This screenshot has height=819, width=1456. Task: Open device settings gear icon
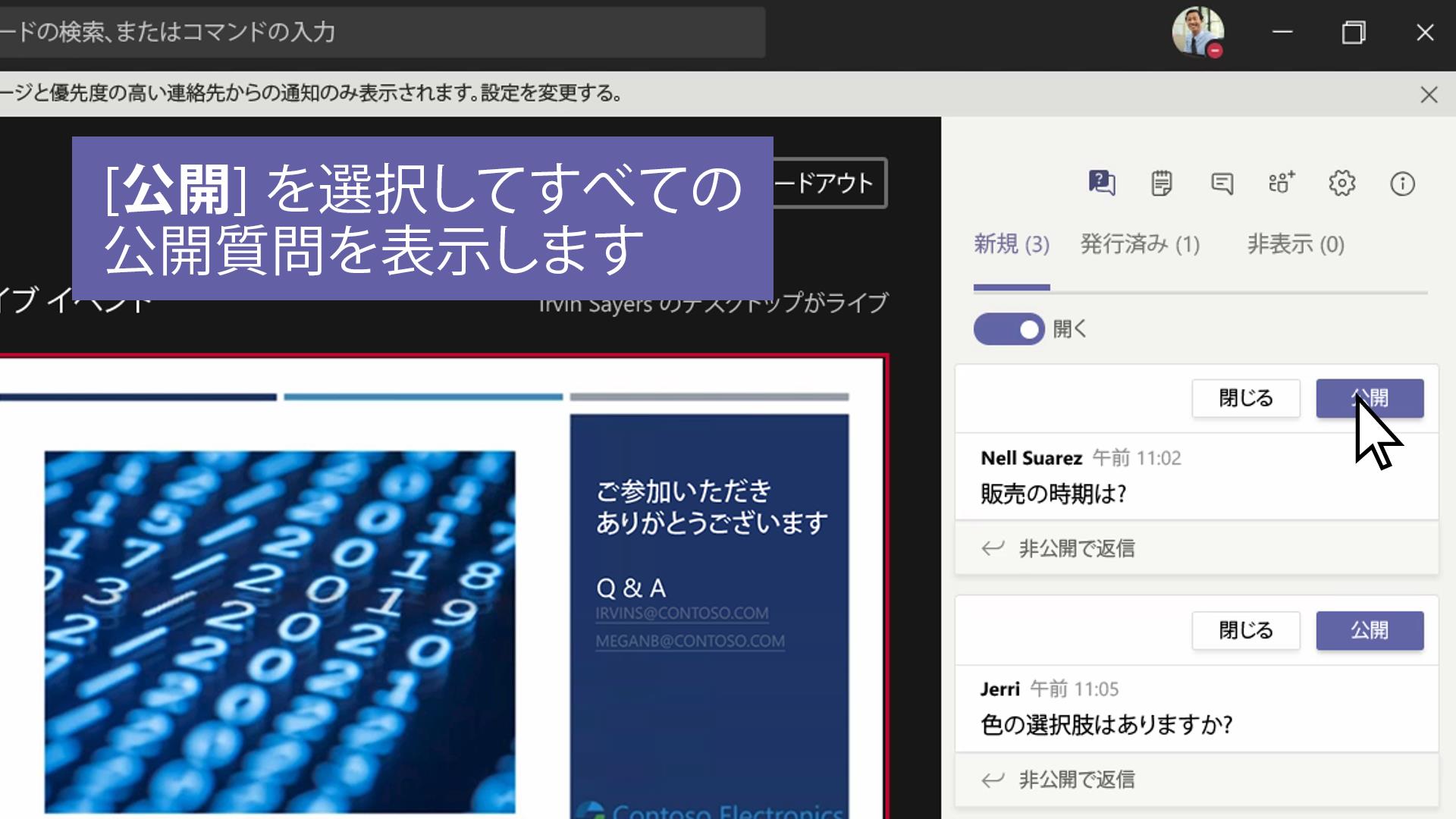pyautogui.click(x=1342, y=184)
